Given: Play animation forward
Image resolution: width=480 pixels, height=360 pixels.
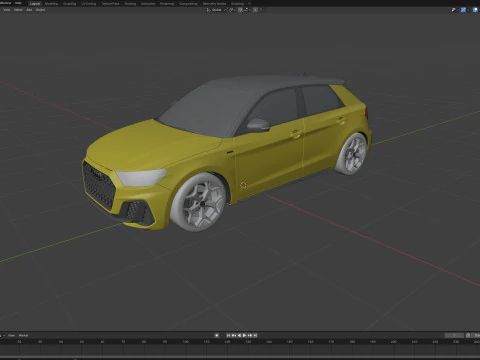Looking at the screenshot, I should (x=245, y=335).
